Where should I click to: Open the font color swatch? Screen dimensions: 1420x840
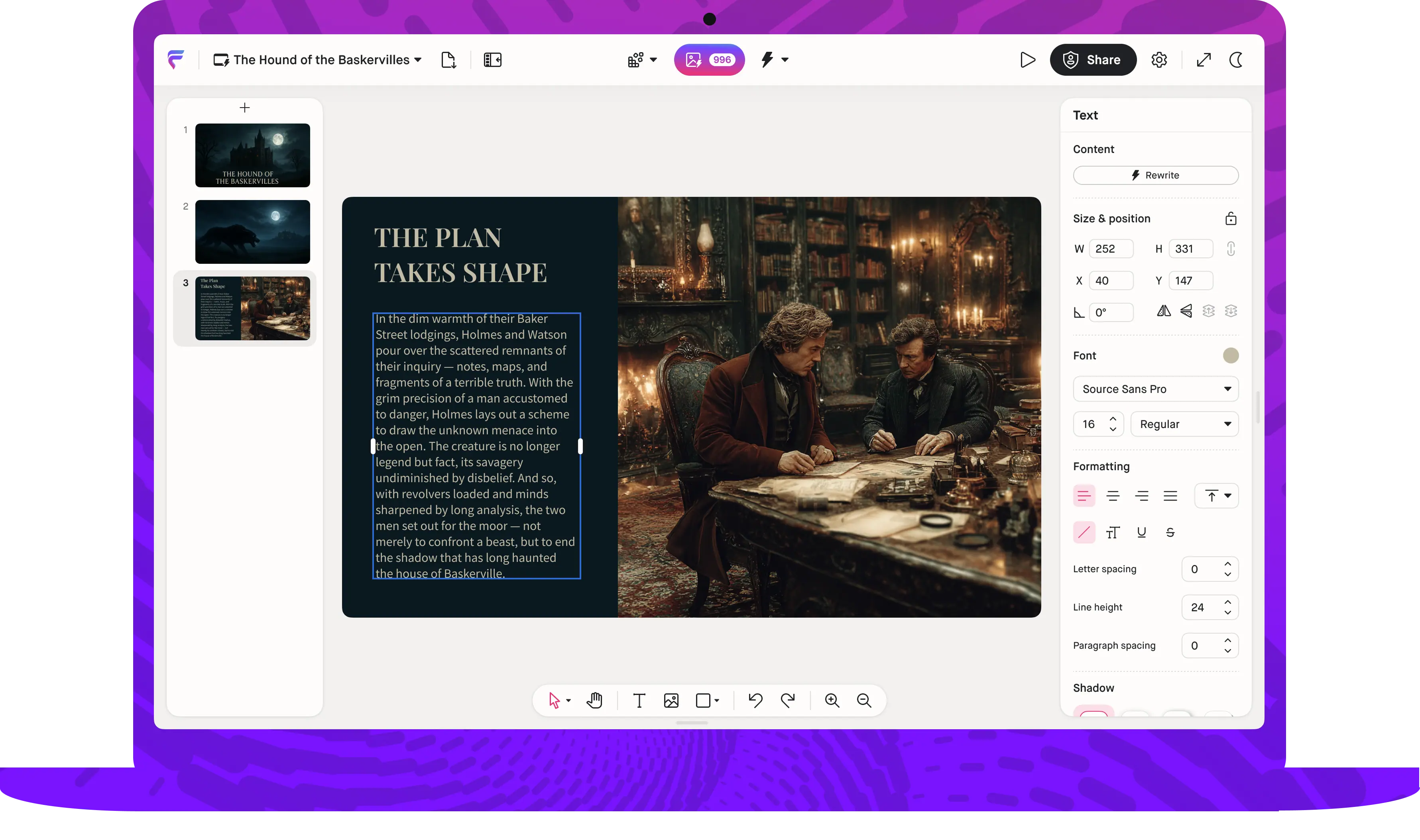pyautogui.click(x=1230, y=355)
